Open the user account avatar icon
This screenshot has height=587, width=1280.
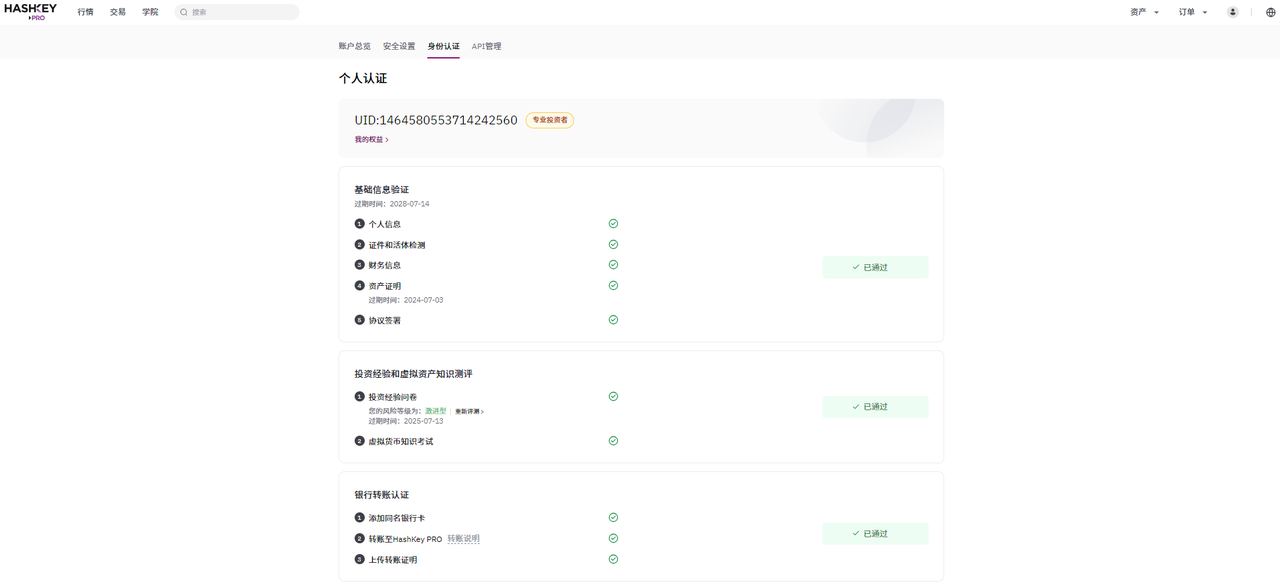(1233, 12)
